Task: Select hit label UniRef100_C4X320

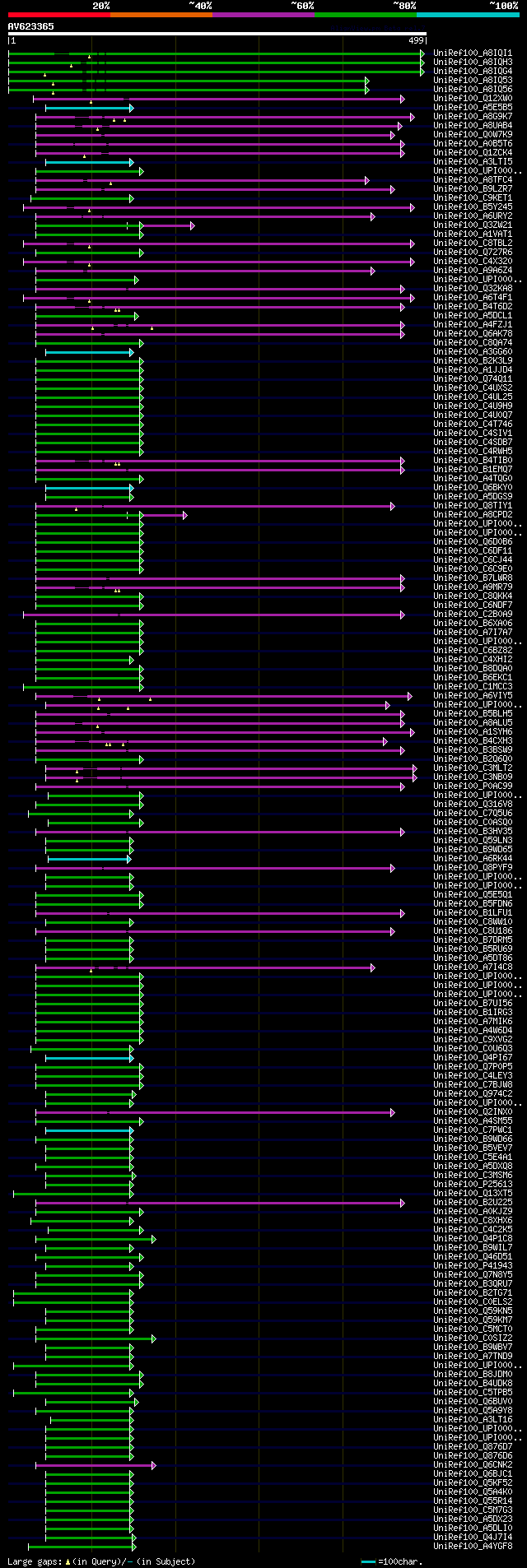Action: coord(473,262)
